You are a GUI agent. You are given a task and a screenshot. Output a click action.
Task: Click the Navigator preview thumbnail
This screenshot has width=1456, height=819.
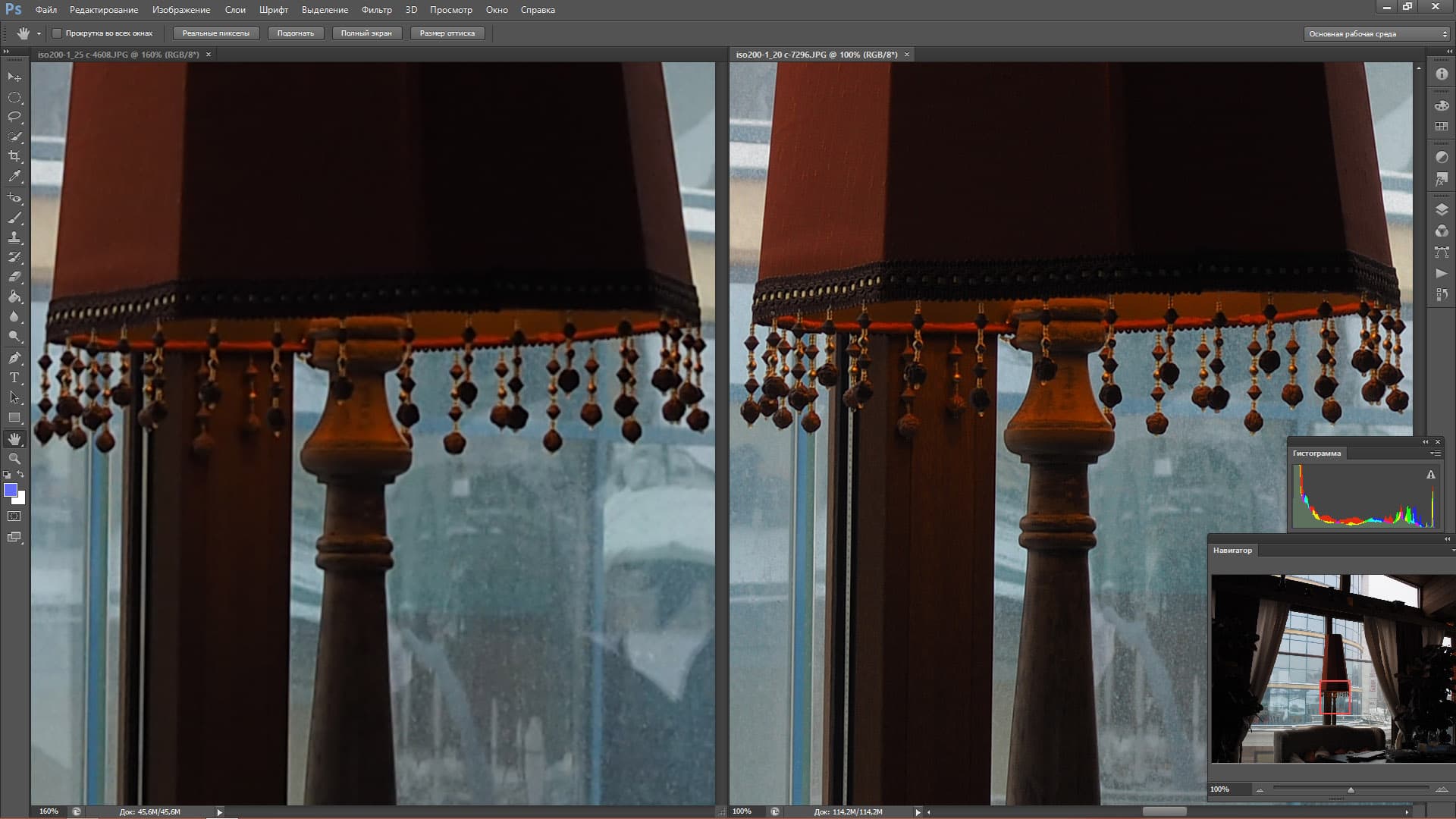pos(1332,668)
